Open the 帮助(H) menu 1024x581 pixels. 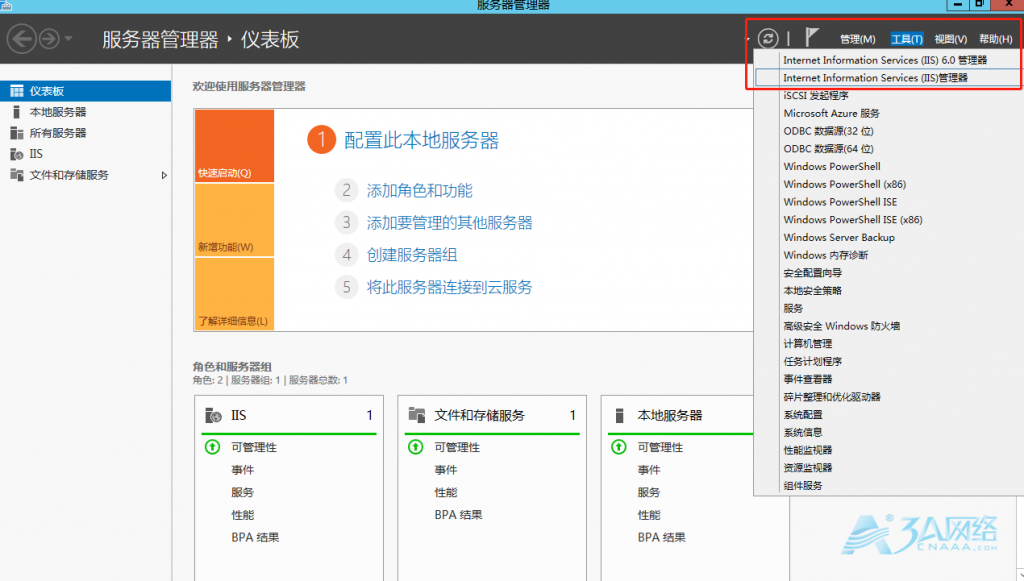click(x=995, y=39)
